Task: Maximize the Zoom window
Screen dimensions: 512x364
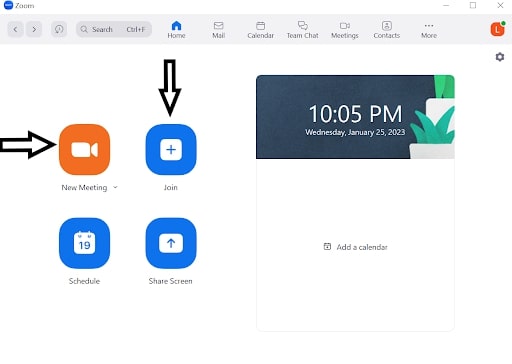Action: point(473,5)
